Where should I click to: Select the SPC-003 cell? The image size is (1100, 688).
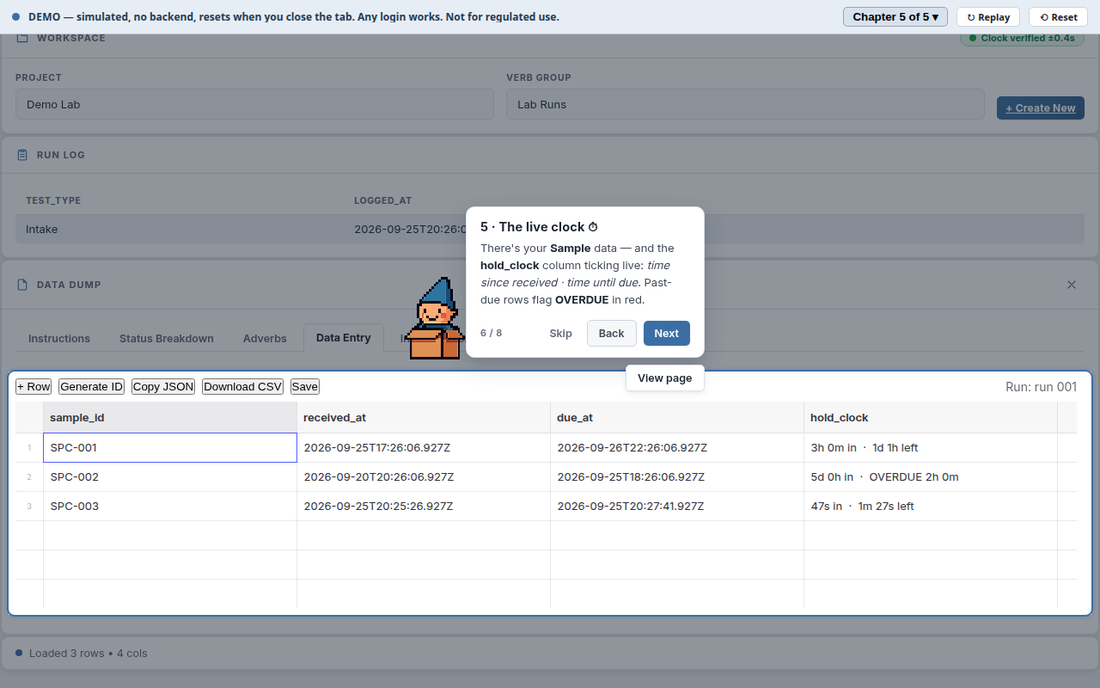tap(170, 506)
